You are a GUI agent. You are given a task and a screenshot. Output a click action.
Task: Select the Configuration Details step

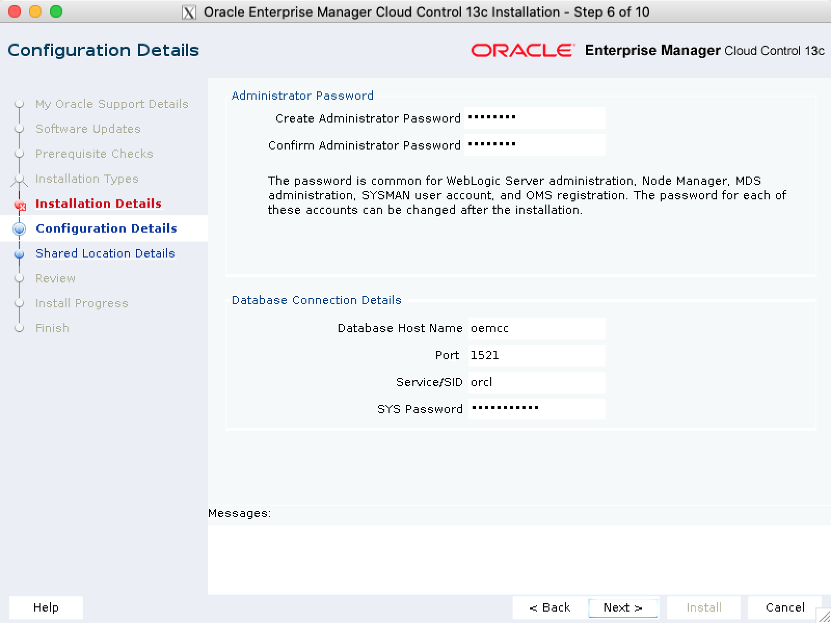[106, 229]
